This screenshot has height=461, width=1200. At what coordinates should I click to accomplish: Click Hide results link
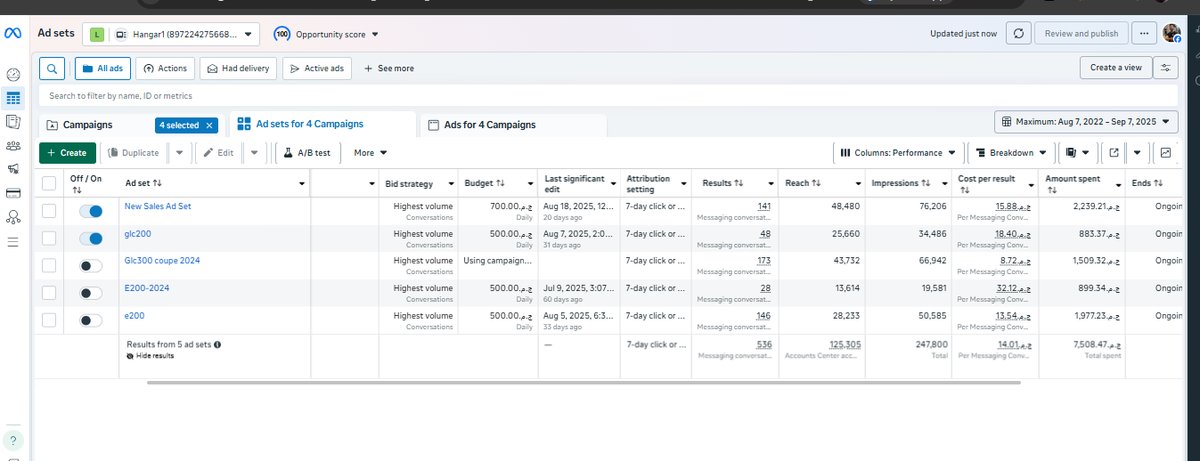tap(150, 355)
